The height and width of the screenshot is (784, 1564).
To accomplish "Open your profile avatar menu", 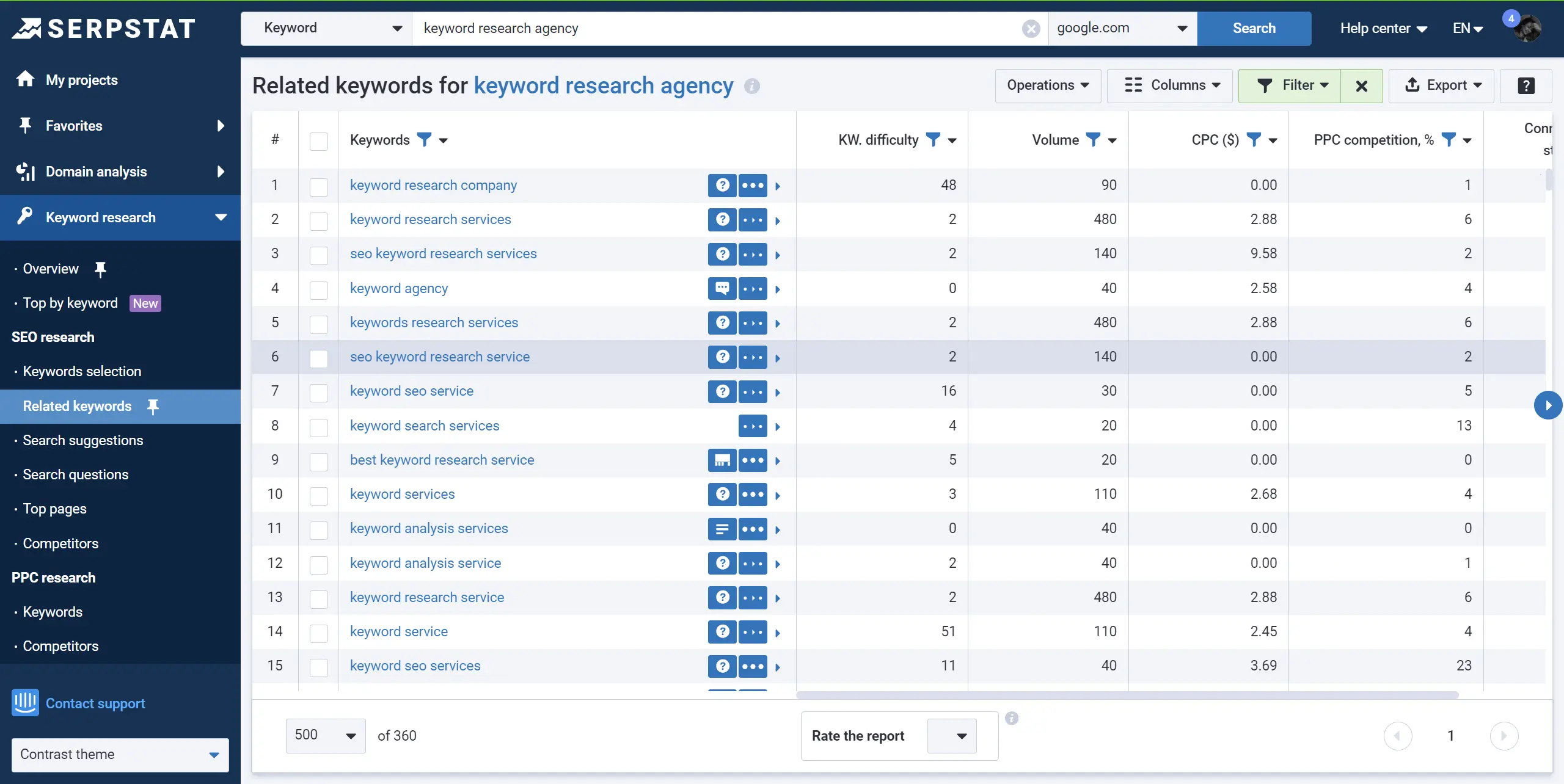I will [1526, 28].
